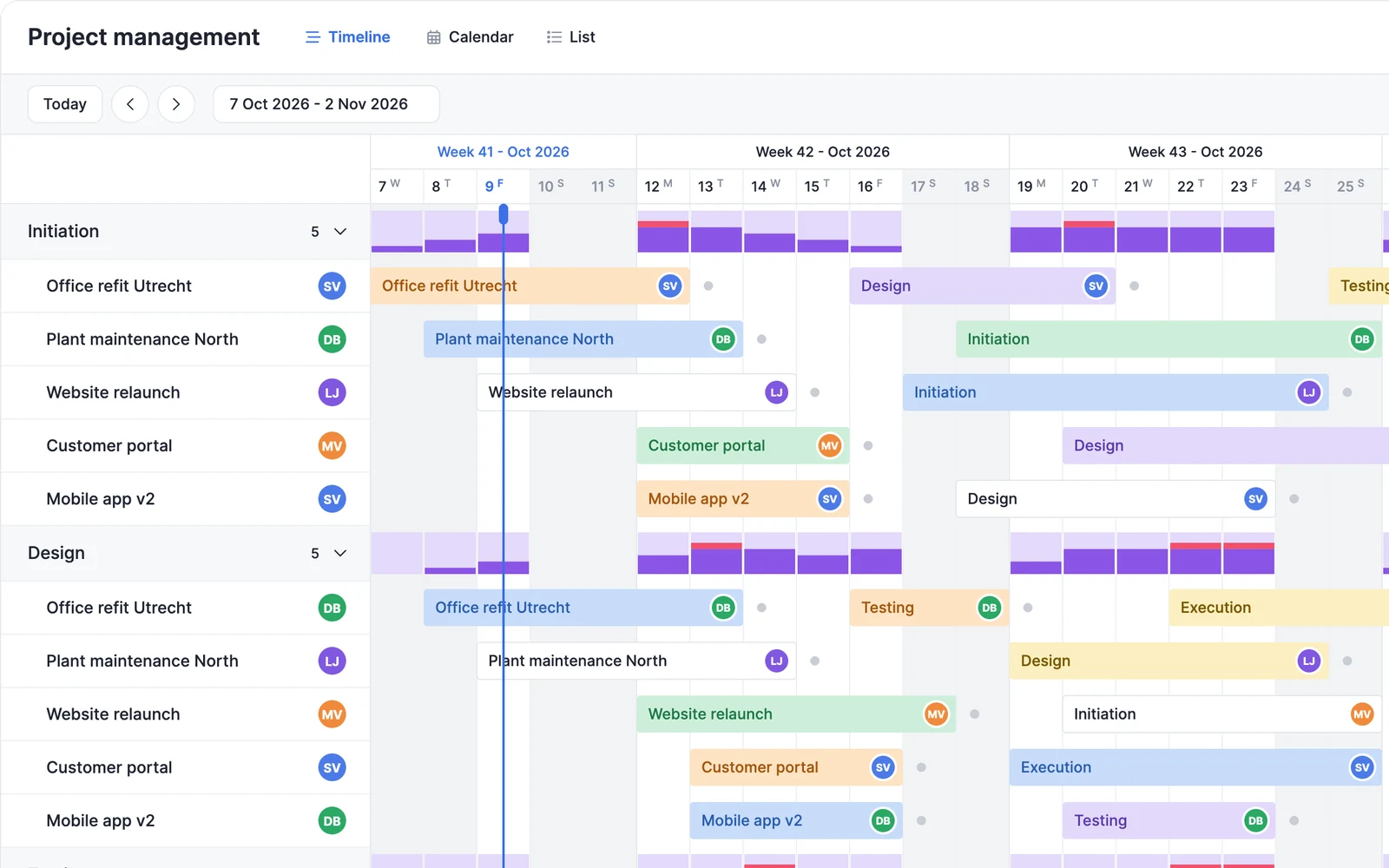Open the blue Plant maintenance North timeline bar
Screen dimensions: 1389x868
click(x=583, y=339)
